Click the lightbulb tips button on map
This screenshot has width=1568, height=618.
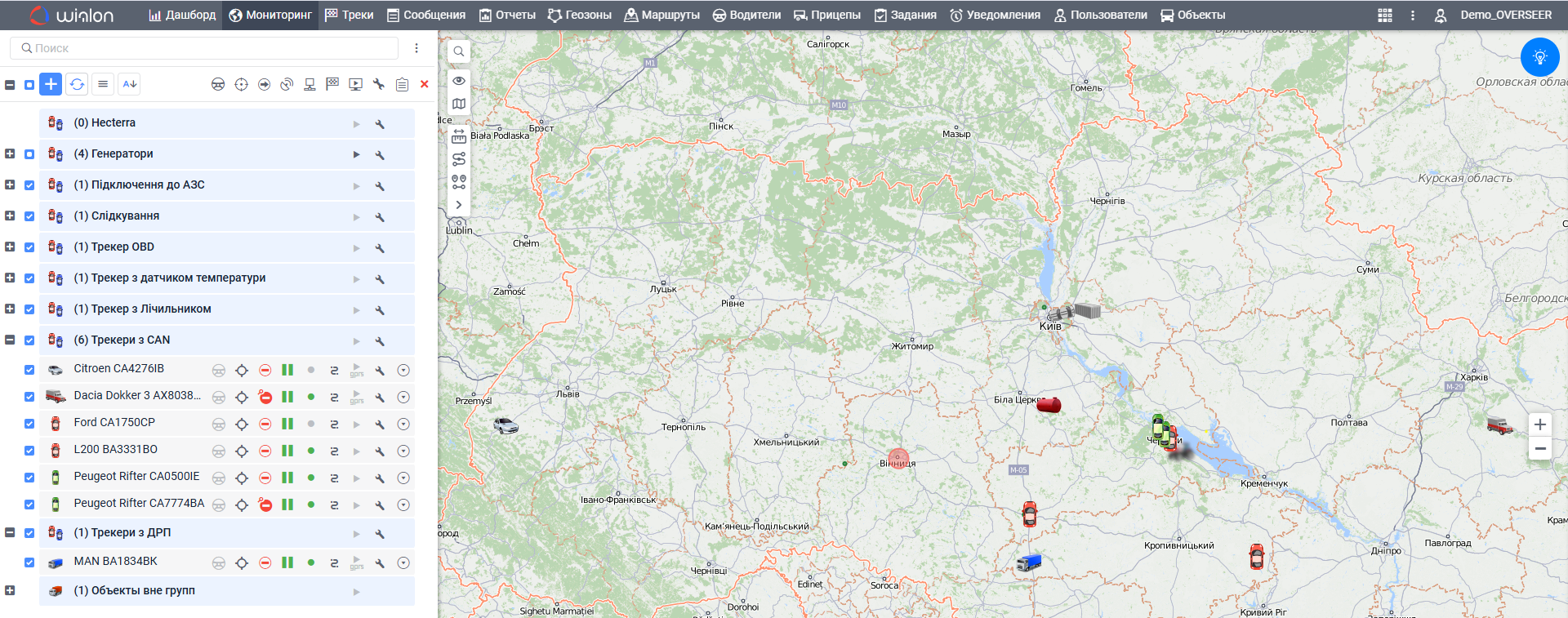click(1539, 57)
